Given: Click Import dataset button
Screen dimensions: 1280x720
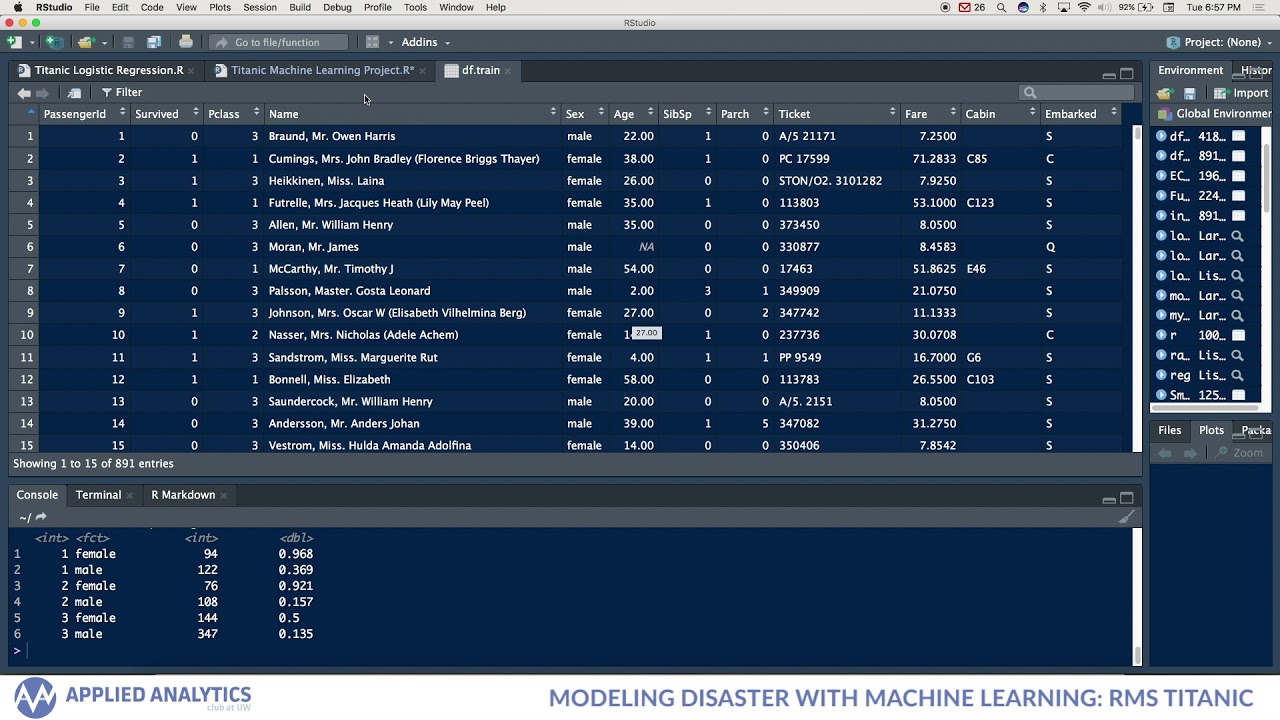Looking at the screenshot, I should pyautogui.click(x=1242, y=93).
